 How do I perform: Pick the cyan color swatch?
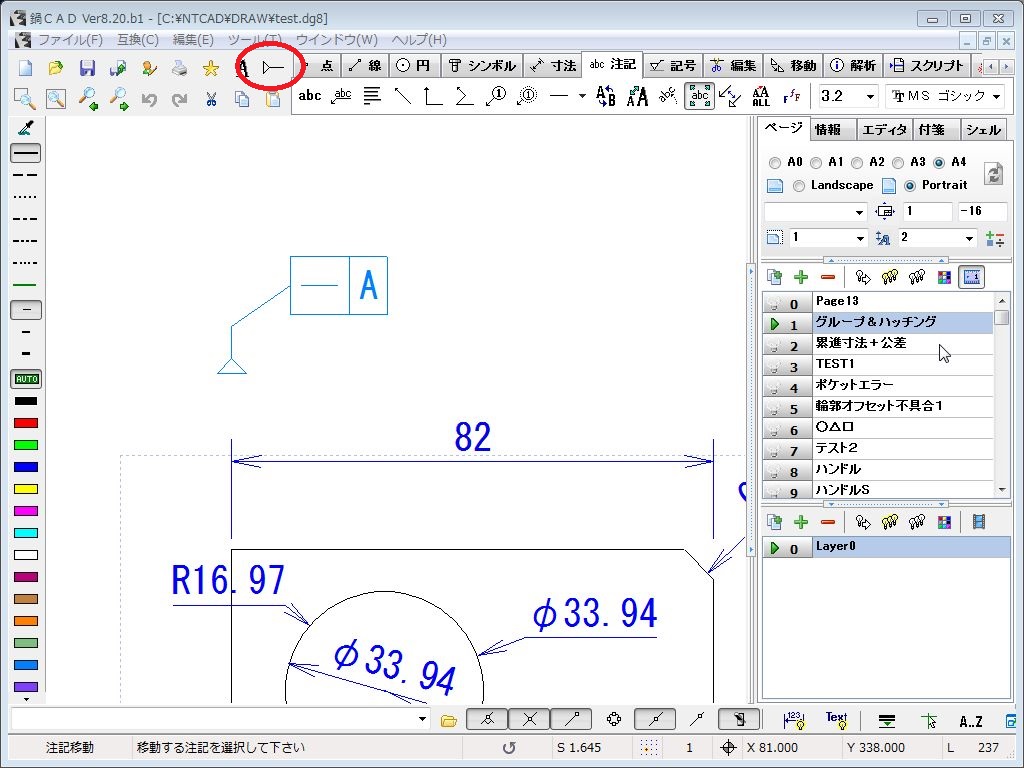[26, 533]
